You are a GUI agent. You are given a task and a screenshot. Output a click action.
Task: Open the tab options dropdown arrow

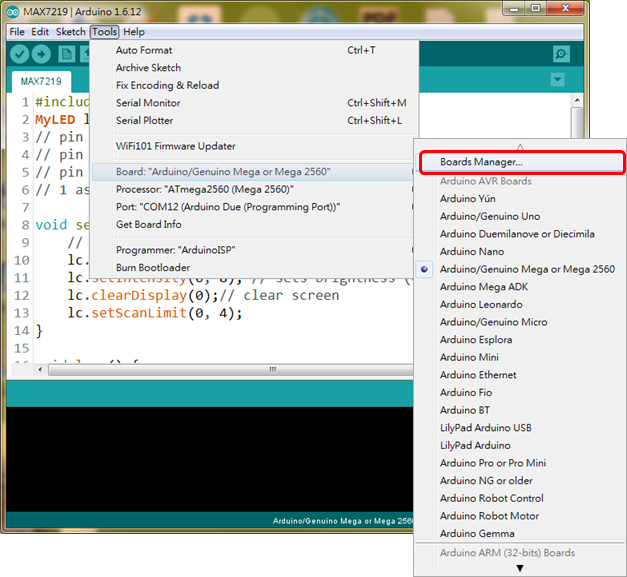coord(557,80)
